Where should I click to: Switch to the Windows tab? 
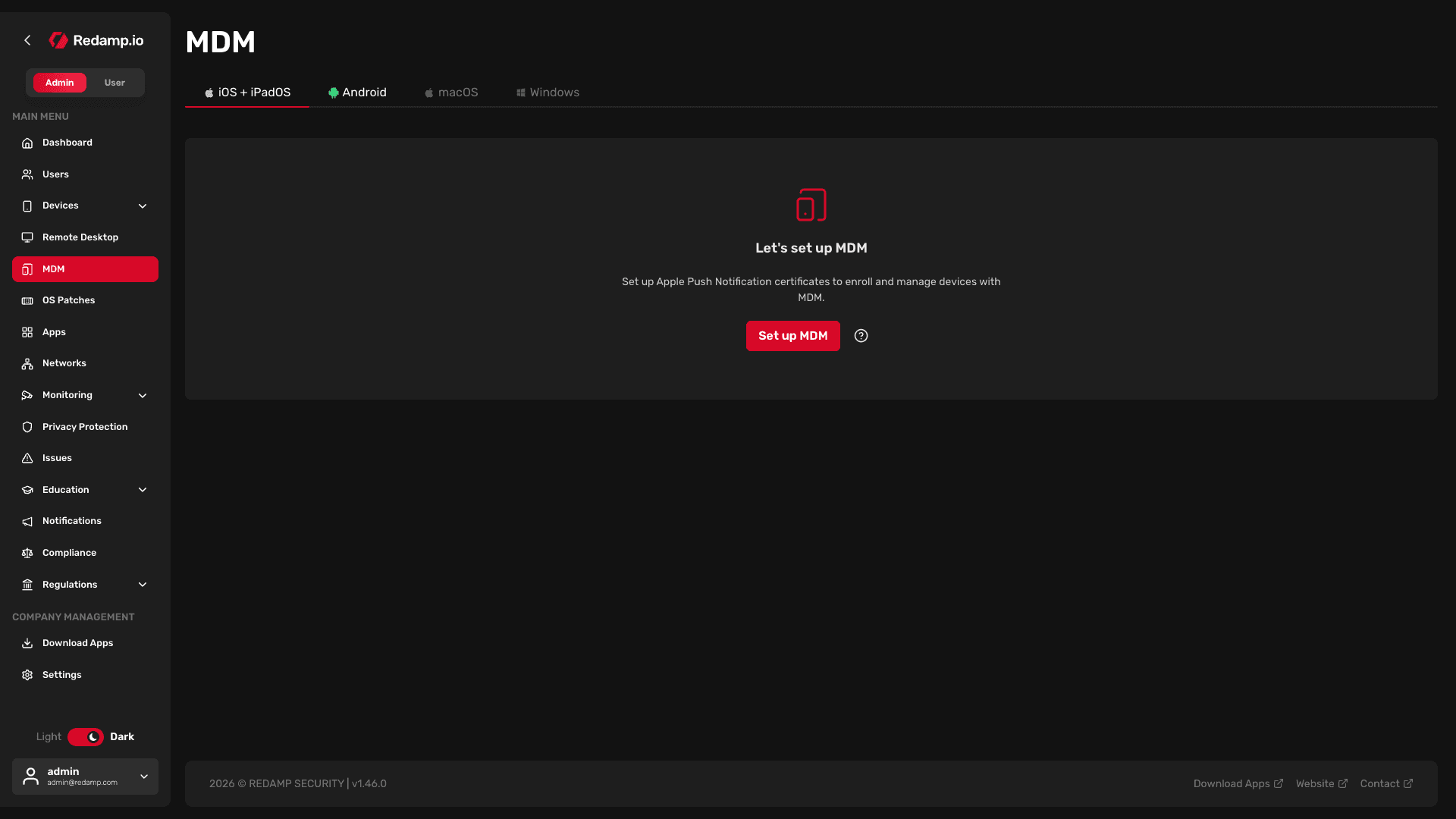pyautogui.click(x=548, y=93)
